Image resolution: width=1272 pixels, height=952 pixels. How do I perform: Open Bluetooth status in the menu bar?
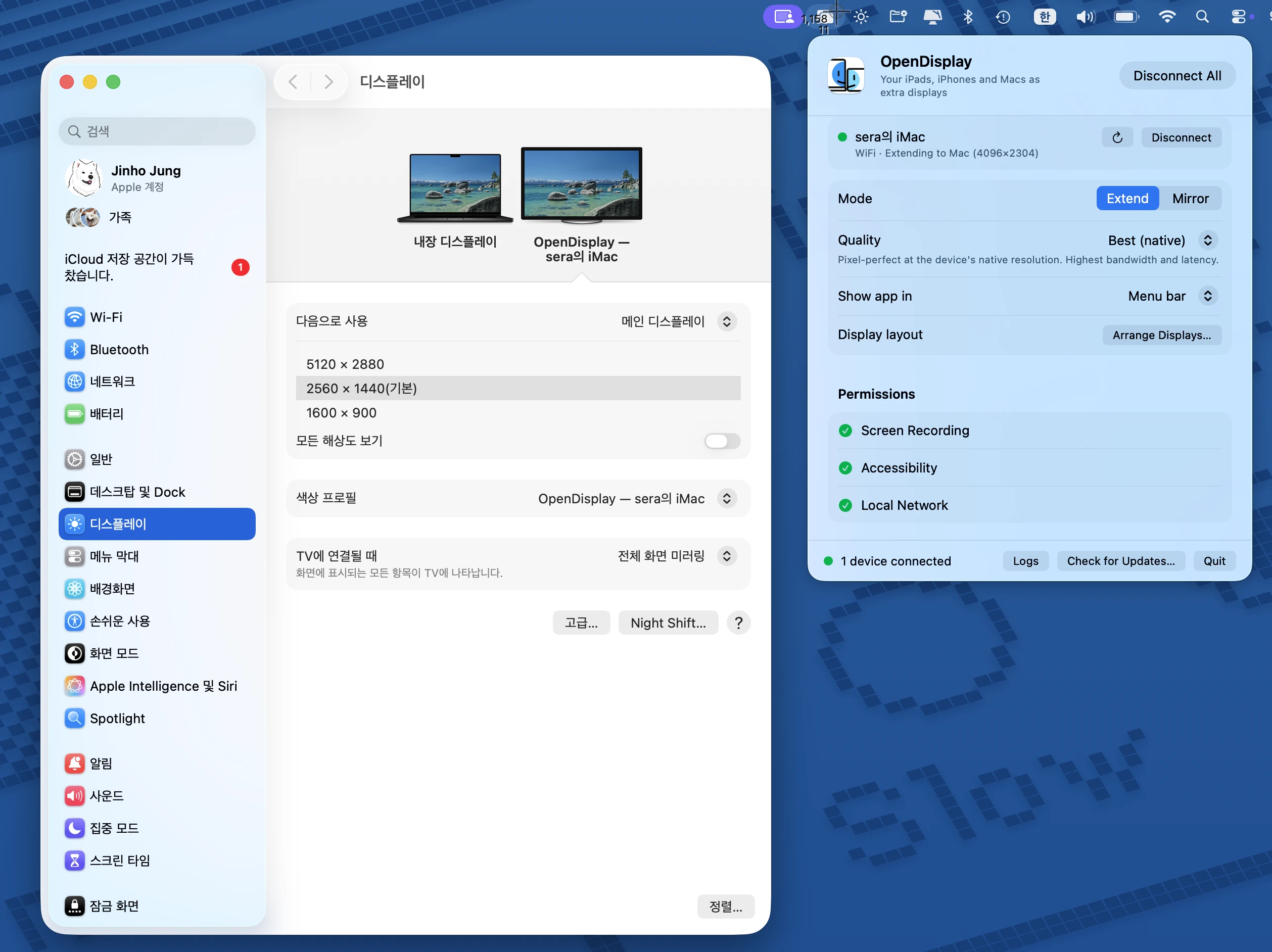[x=968, y=17]
